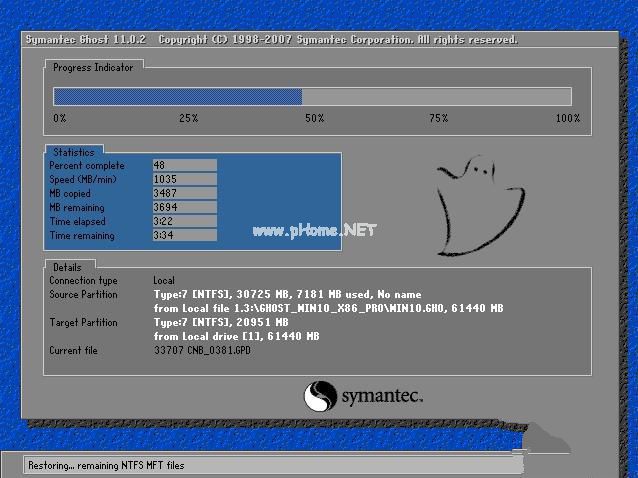Viewport: 638px width, 478px height.
Task: Click the Symantec yin-yang logo
Action: tap(320, 396)
